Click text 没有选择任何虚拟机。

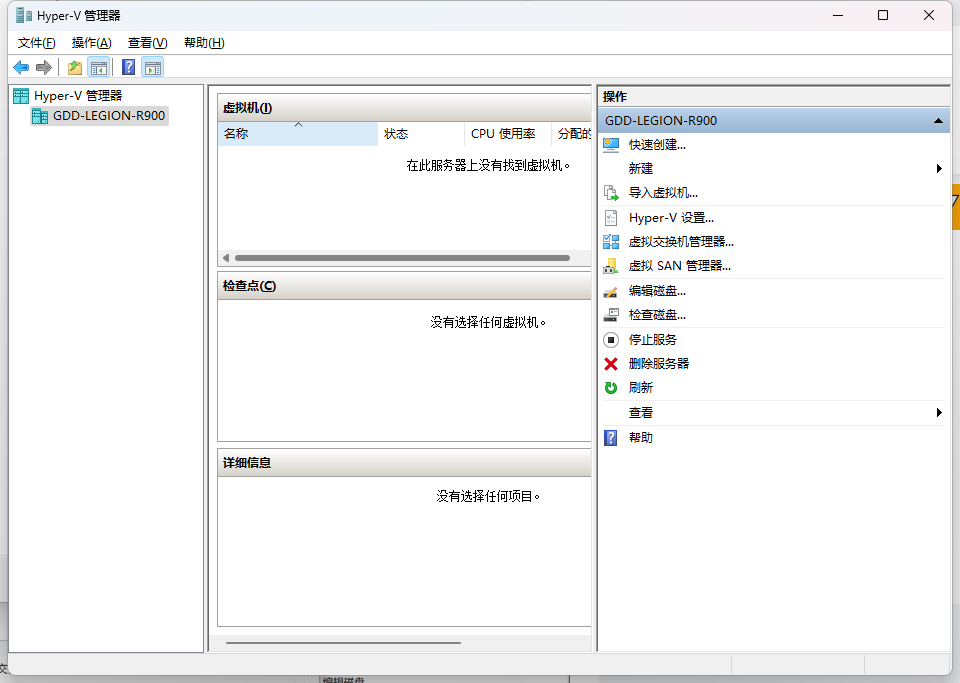488,323
